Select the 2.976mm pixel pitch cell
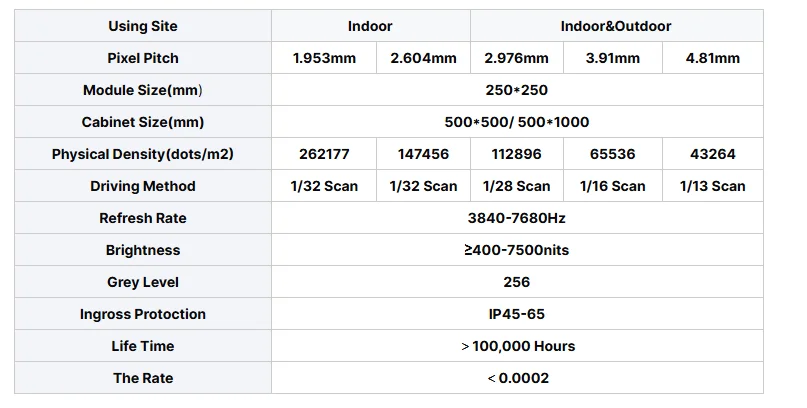The width and height of the screenshot is (807, 408). tap(516, 58)
